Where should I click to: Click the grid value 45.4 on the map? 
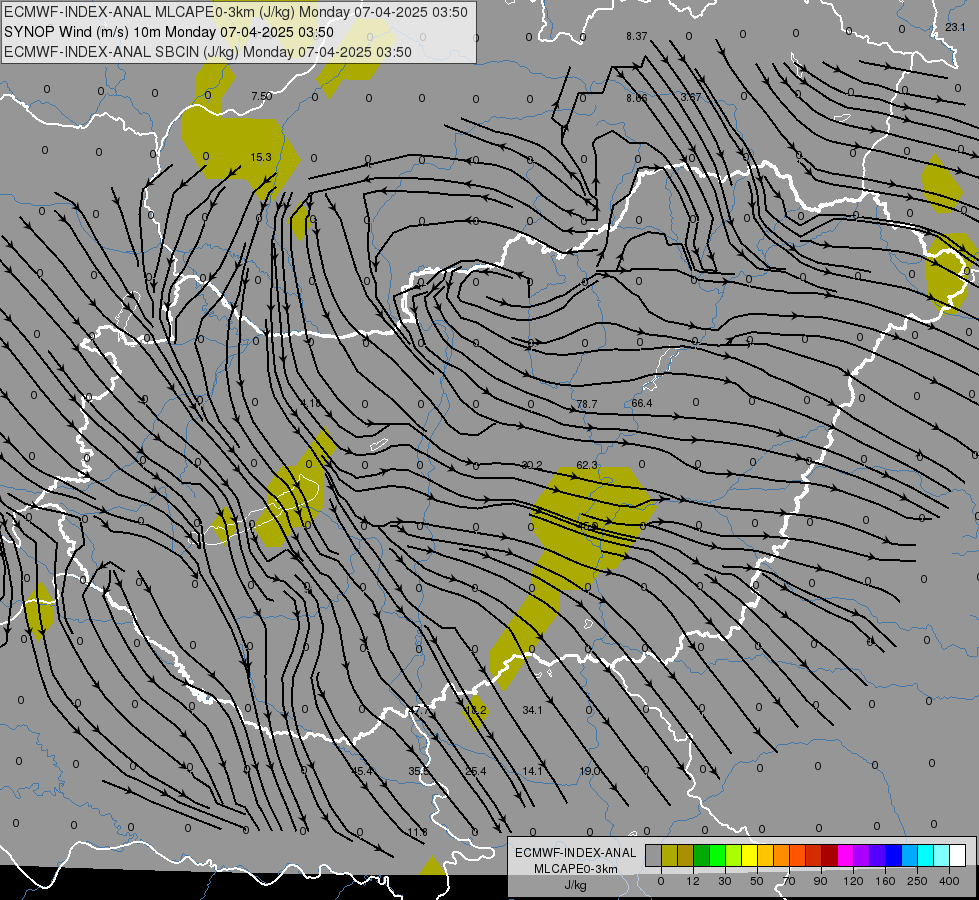[x=363, y=771]
